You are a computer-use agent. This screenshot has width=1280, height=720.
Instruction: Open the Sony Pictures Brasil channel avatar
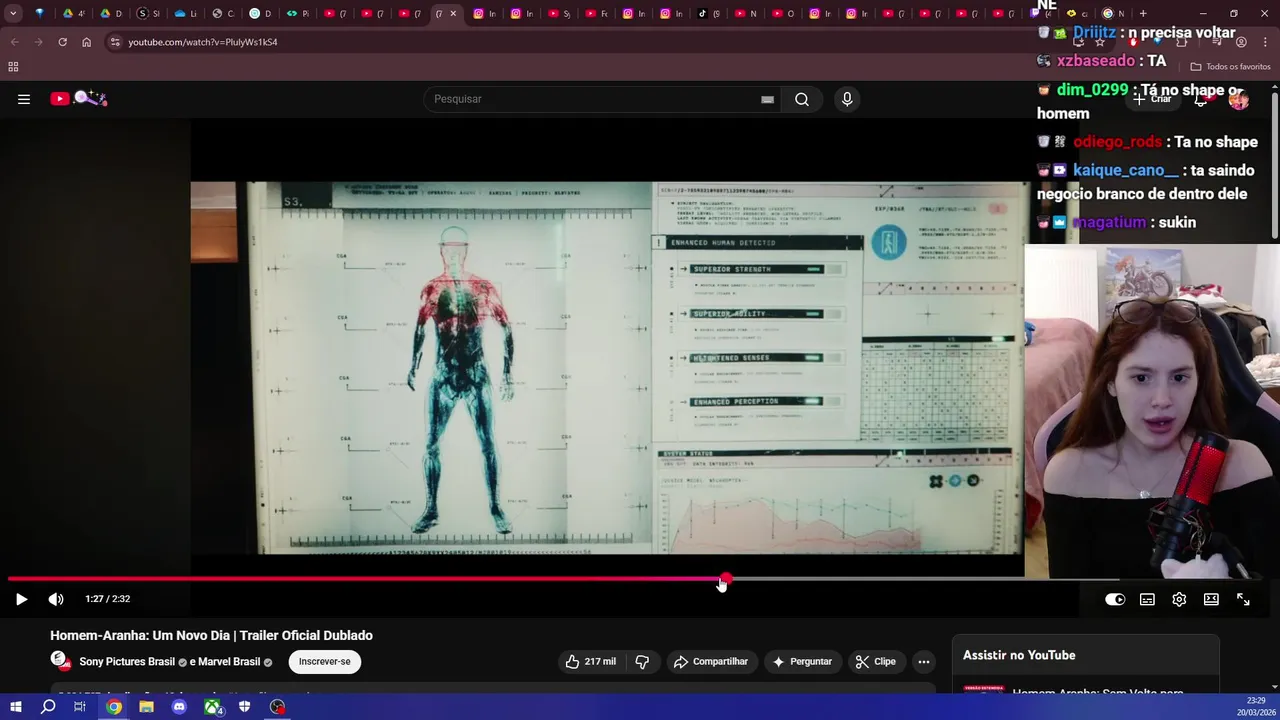point(61,661)
